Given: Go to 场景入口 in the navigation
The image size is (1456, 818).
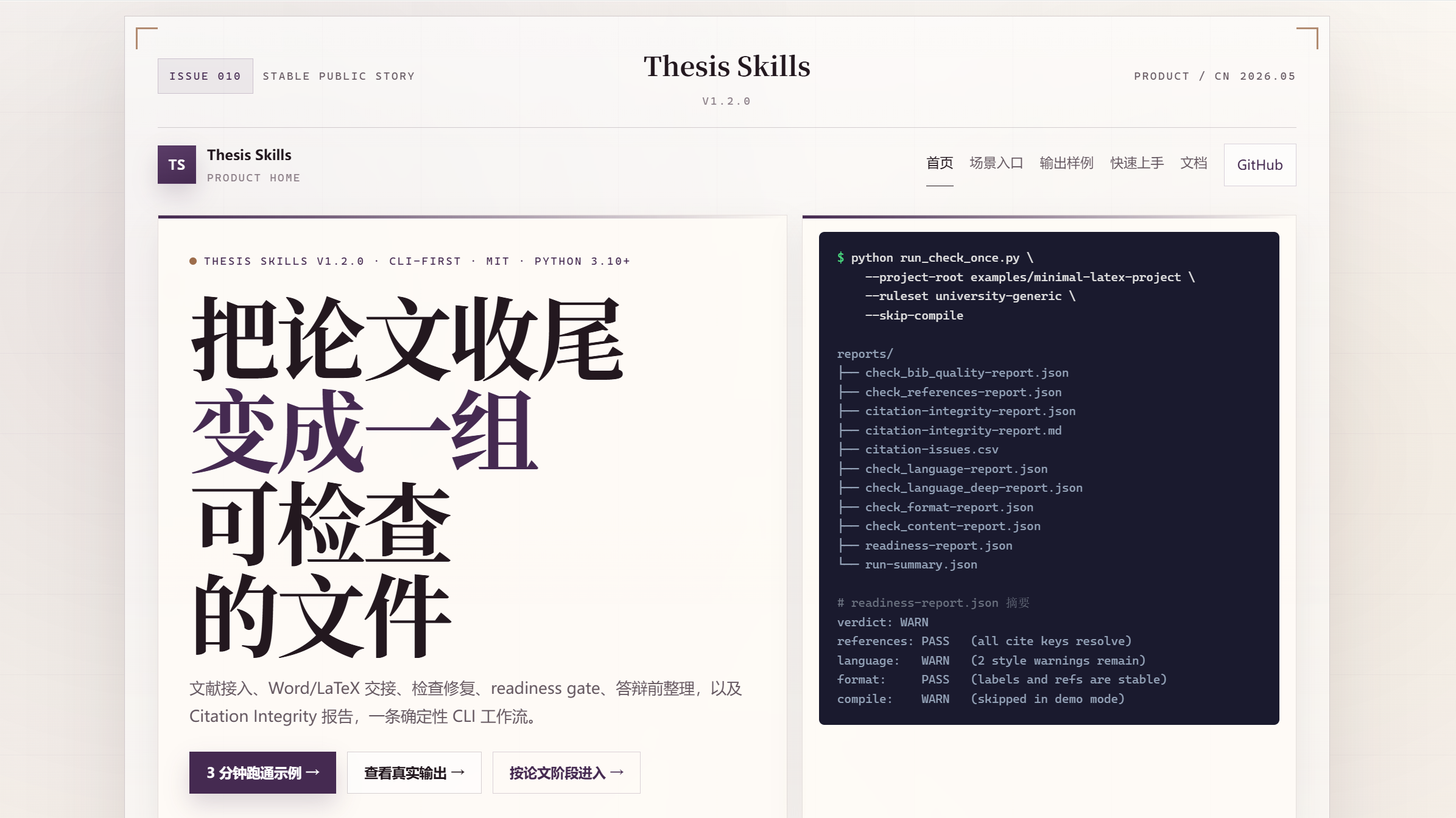Looking at the screenshot, I should pos(996,163).
